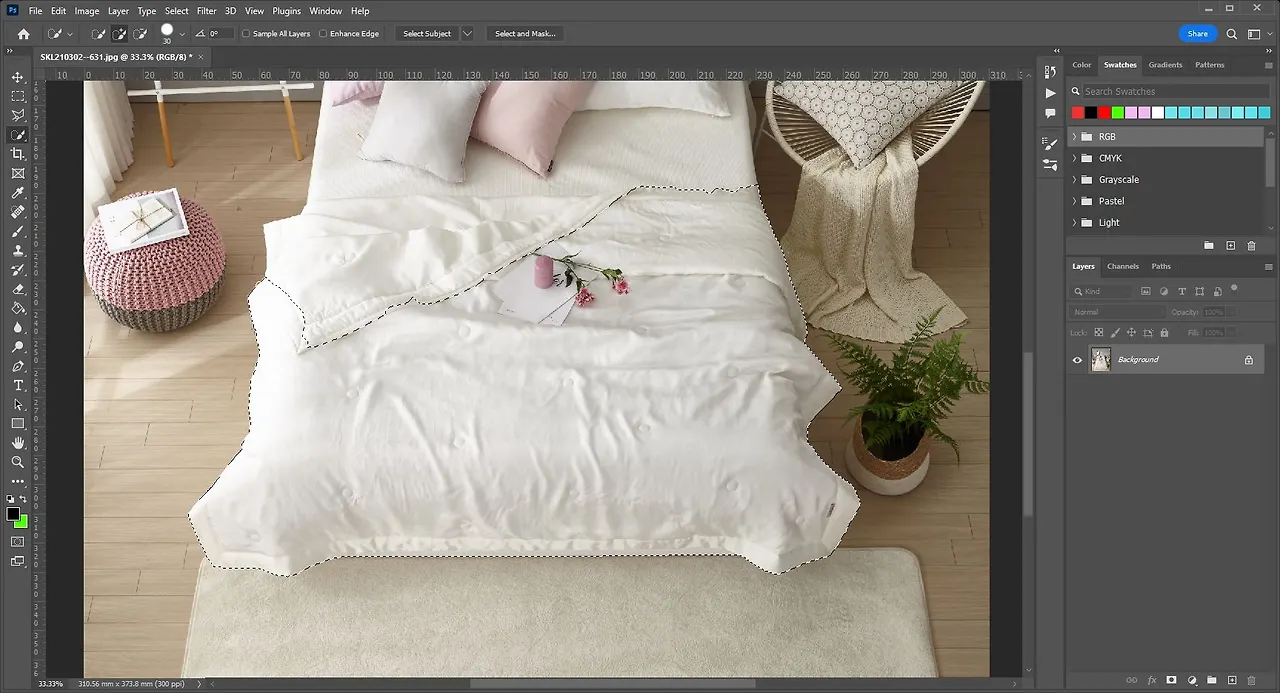
Task: Open the tool preset picker dropdown
Action: 69,34
